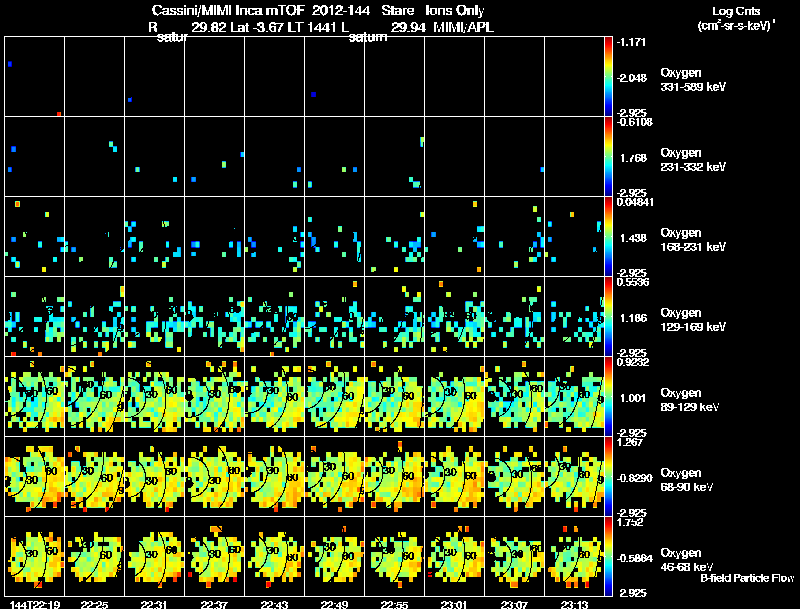Click the 1.768 colorbar value
Viewport: 800px width, 609px height.
tap(633, 158)
